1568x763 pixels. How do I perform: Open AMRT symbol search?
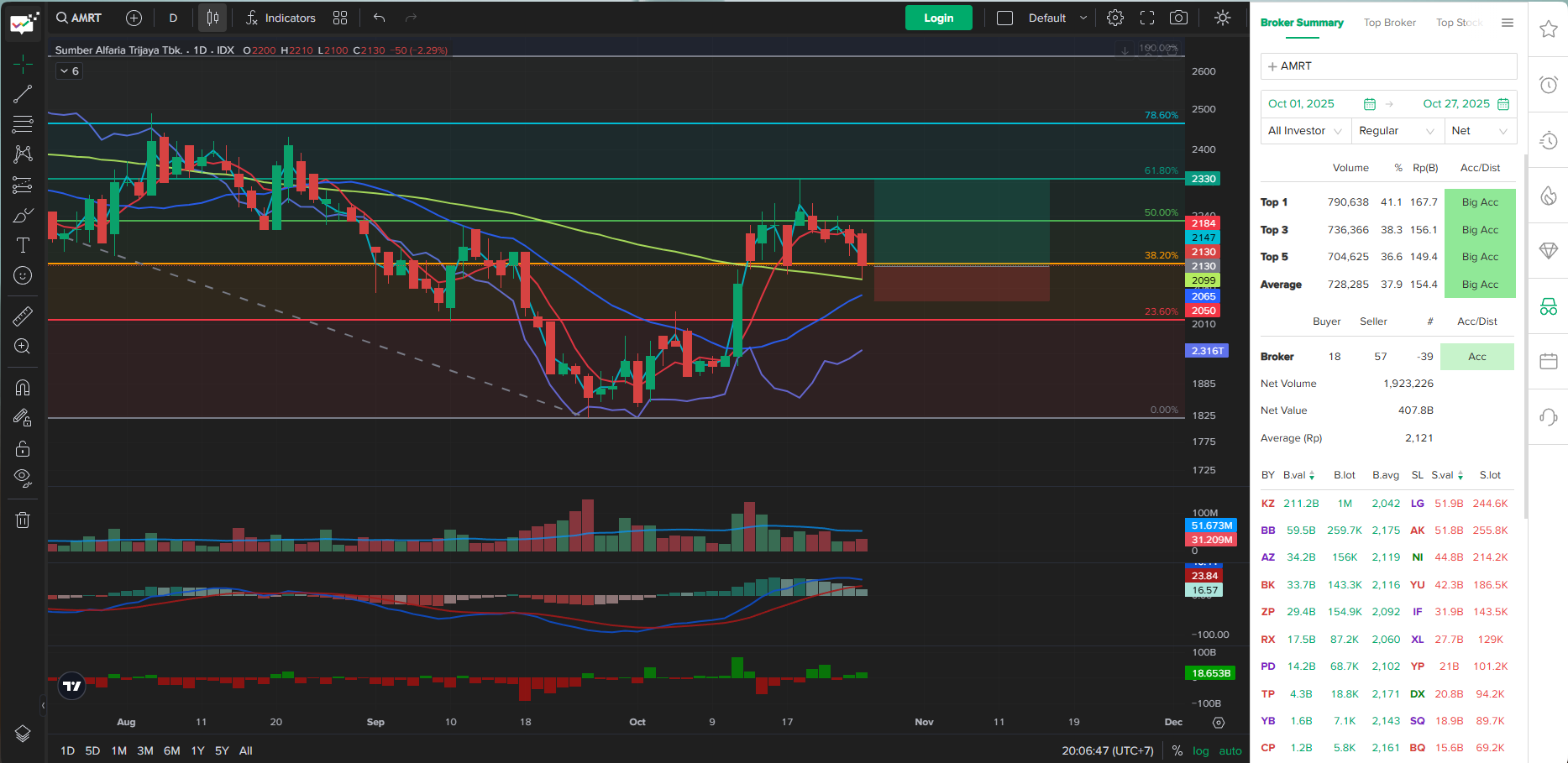(x=79, y=18)
